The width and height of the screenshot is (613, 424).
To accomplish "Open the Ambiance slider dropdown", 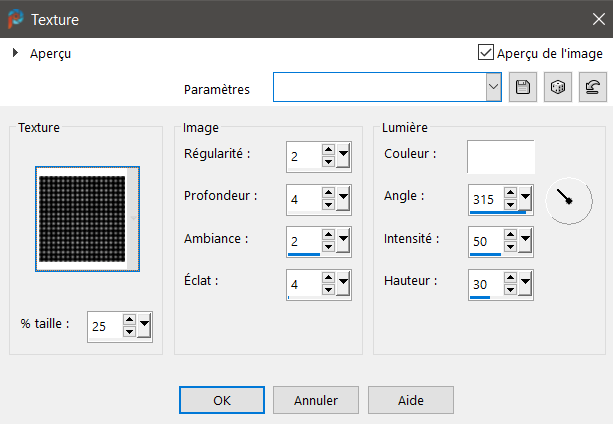I will click(x=344, y=241).
